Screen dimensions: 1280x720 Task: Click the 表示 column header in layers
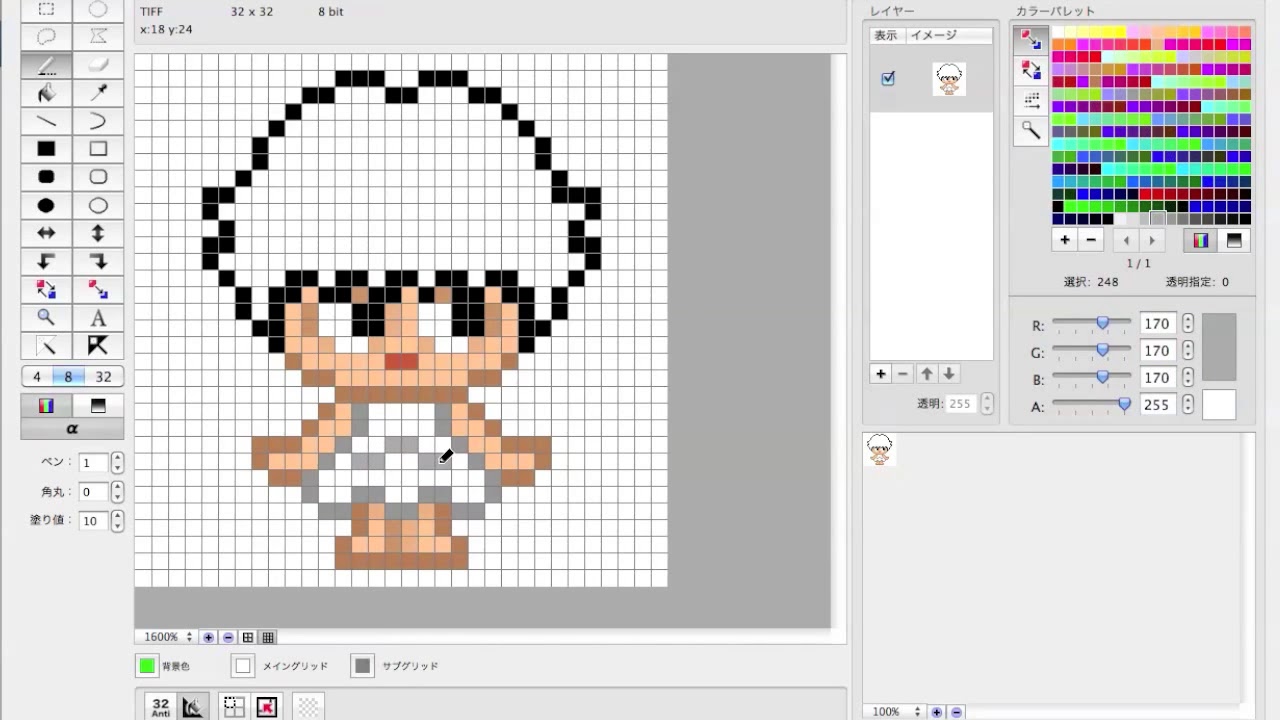(x=886, y=35)
